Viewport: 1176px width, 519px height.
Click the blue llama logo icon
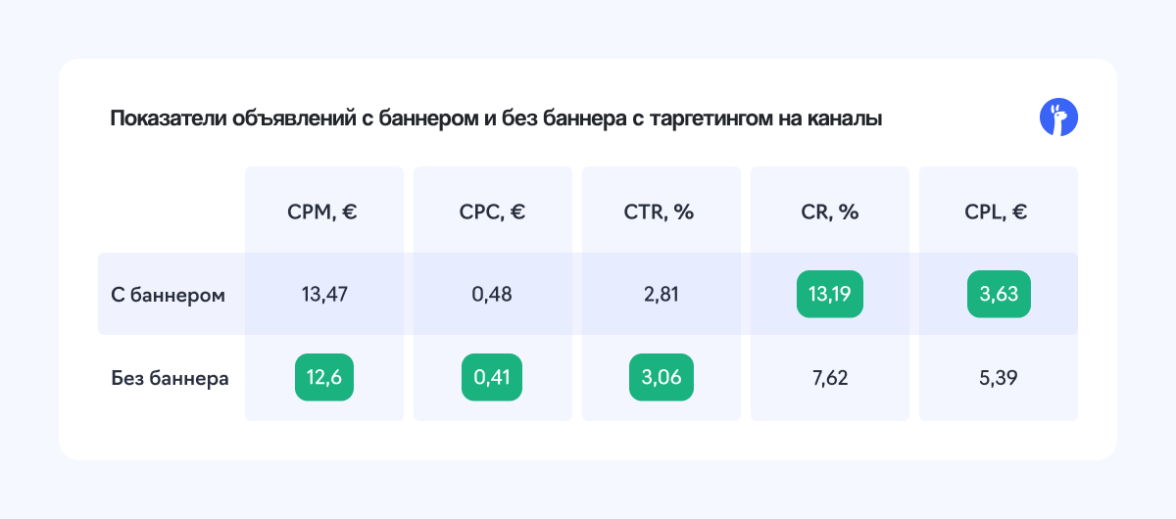(x=1059, y=118)
